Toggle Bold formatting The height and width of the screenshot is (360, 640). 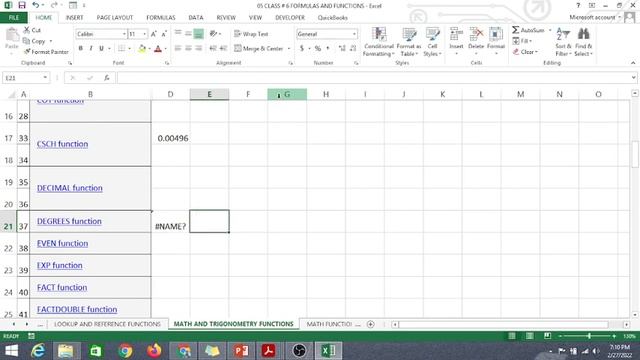[80, 49]
